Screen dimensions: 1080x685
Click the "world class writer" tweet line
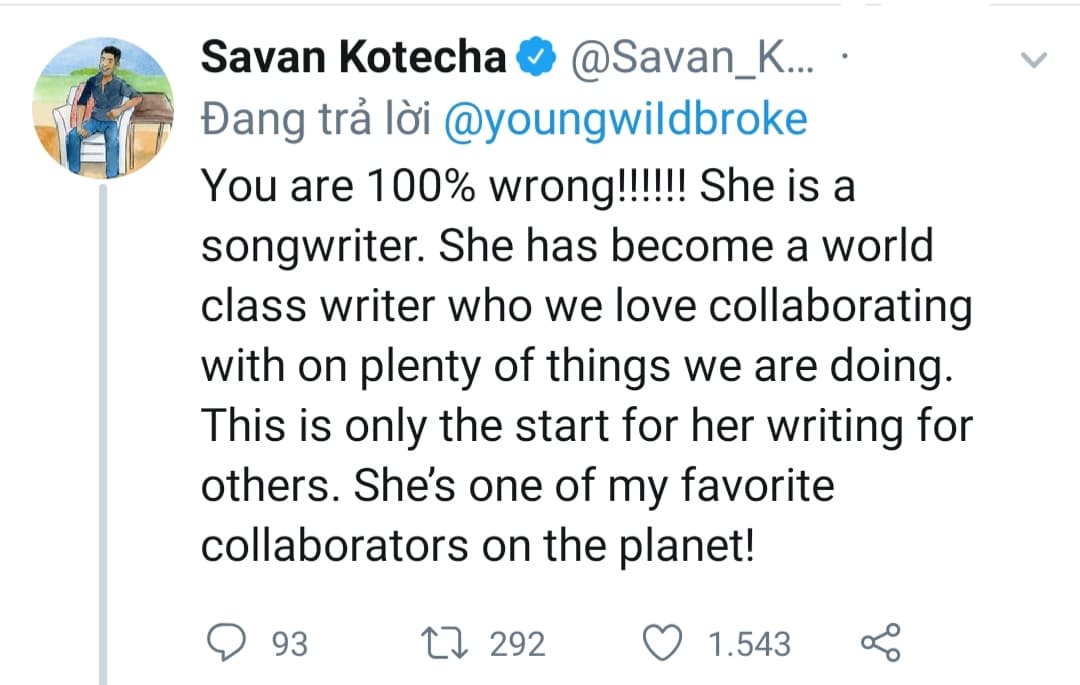[586, 305]
